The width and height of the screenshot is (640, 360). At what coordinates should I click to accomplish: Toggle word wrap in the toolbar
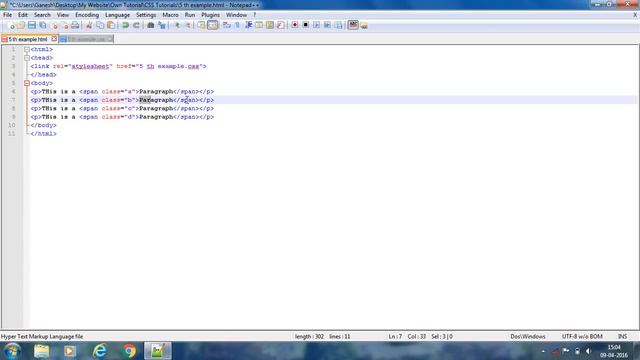[227, 25]
